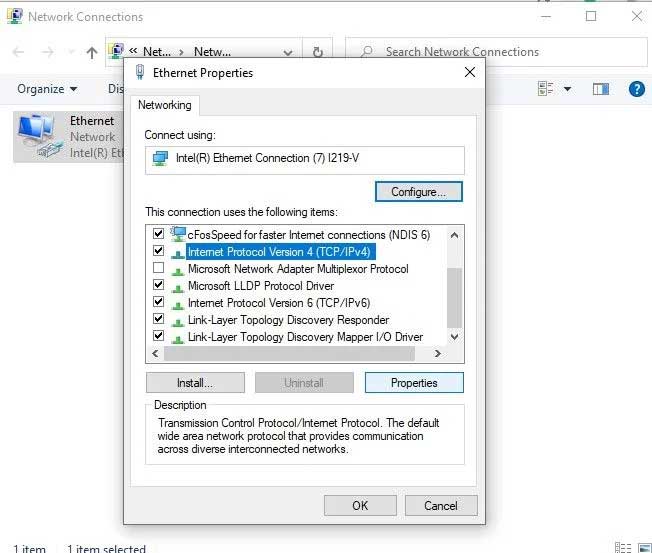Click the cFosSpeed item icon
Image resolution: width=652 pixels, height=553 pixels.
(x=178, y=234)
